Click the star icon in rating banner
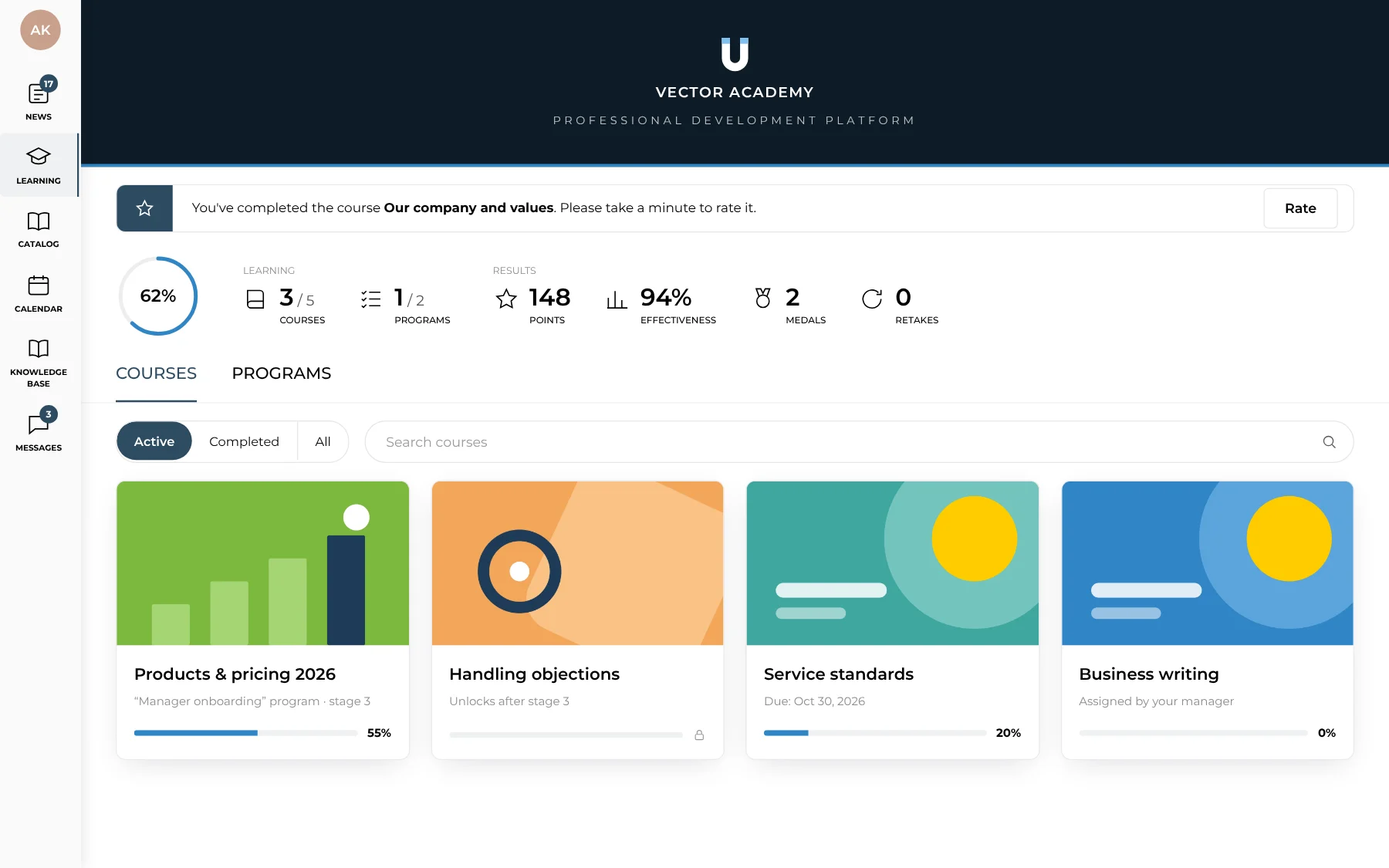This screenshot has height=868, width=1389. coord(144,208)
